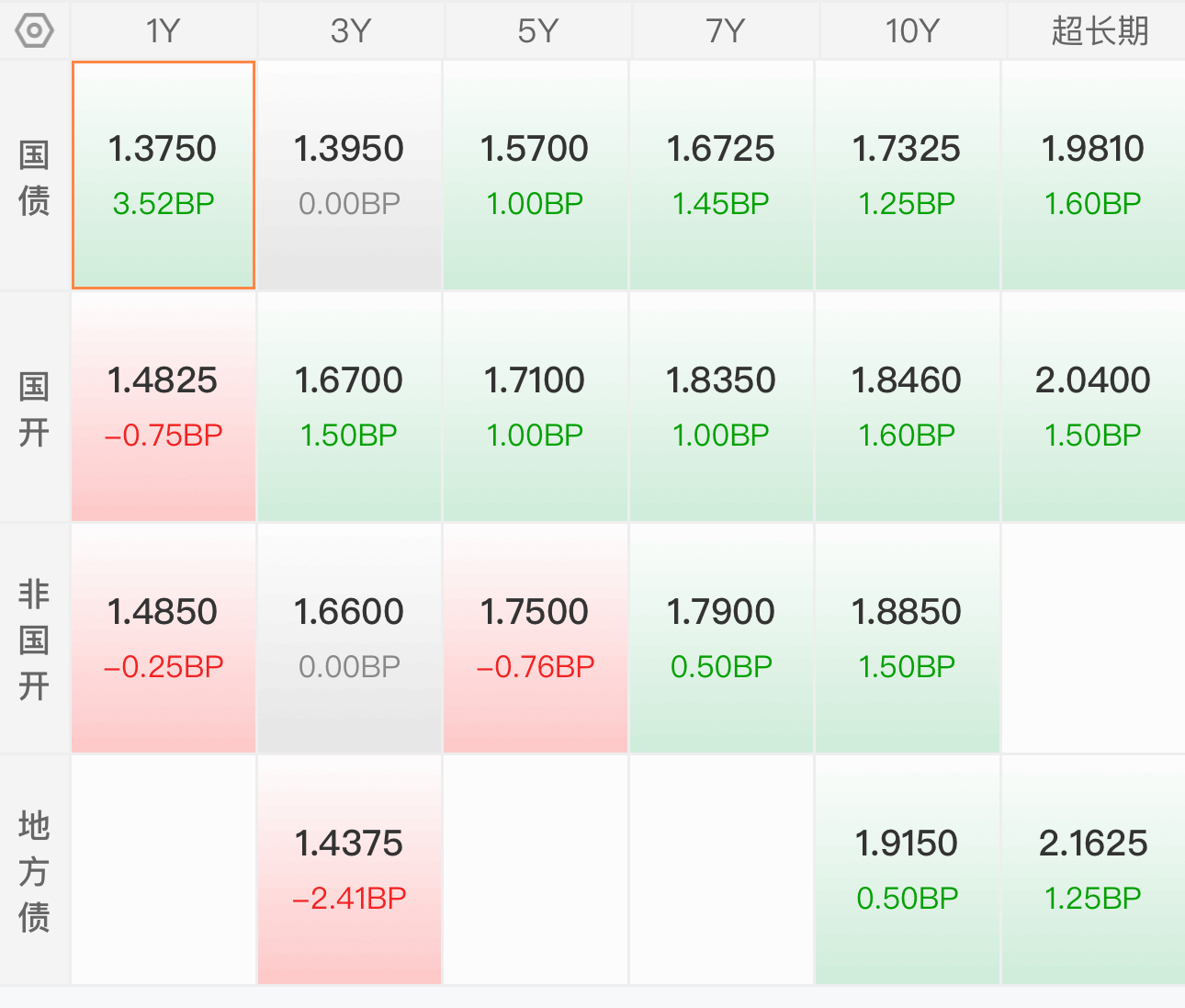Select the 10Y maturity column header
The width and height of the screenshot is (1185, 1008).
click(x=912, y=31)
